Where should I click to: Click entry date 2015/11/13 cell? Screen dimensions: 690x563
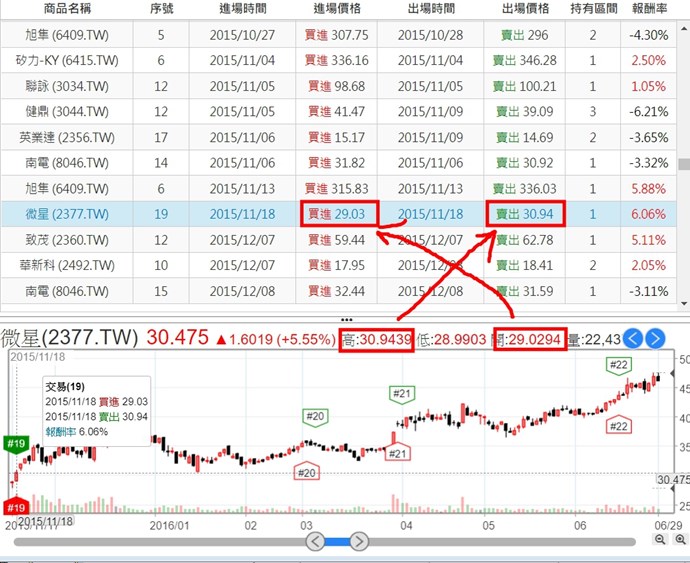click(x=242, y=189)
